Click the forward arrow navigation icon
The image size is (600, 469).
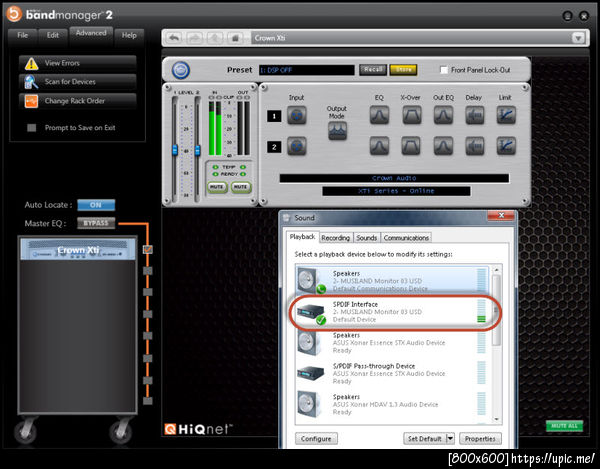pyautogui.click(x=194, y=38)
